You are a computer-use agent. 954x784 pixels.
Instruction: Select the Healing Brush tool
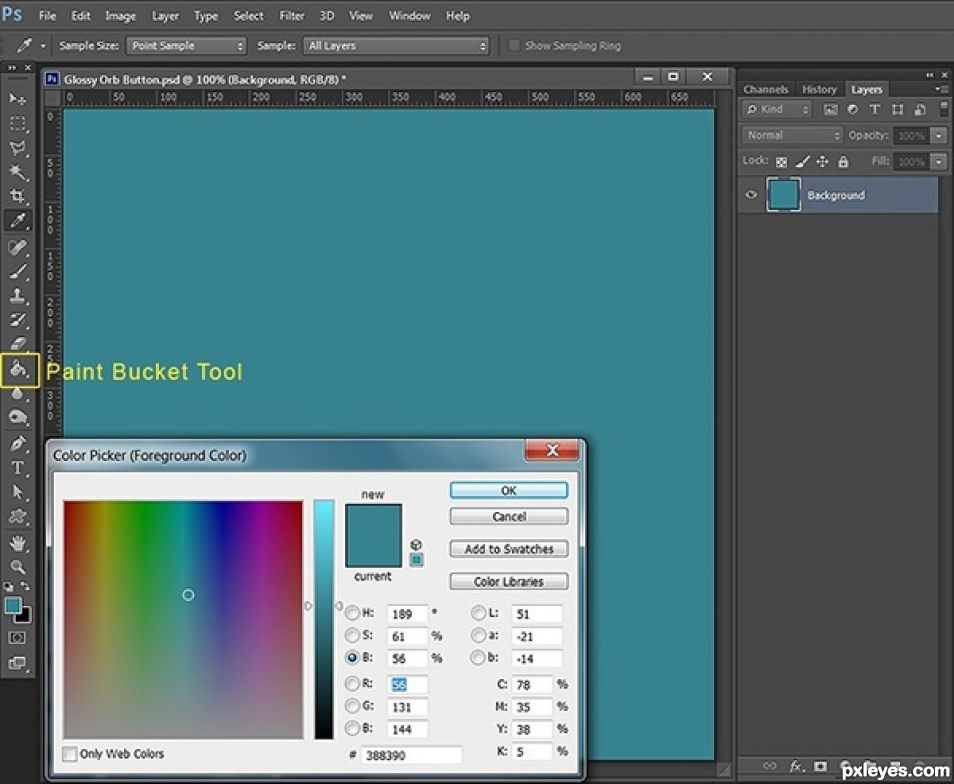pyautogui.click(x=18, y=247)
